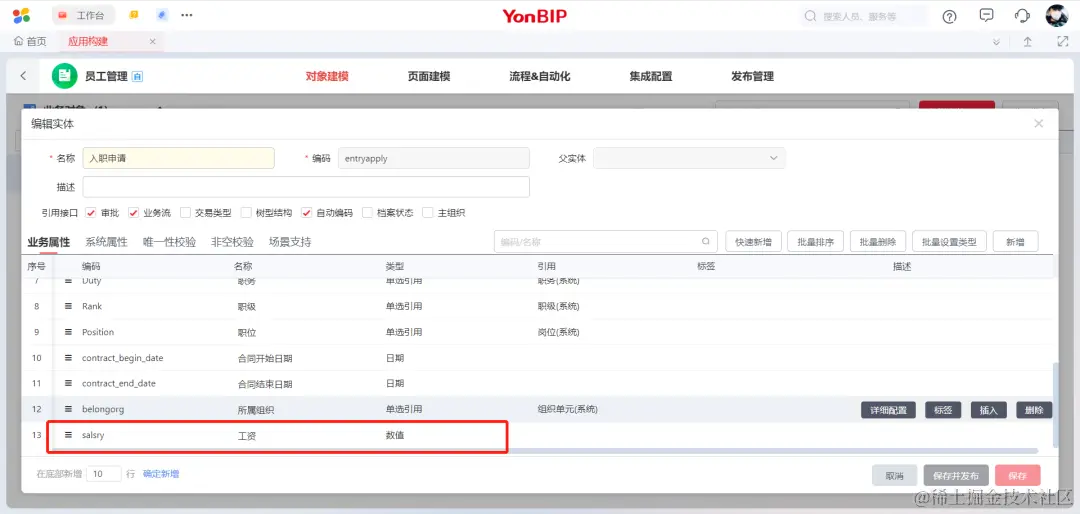
Task: Switch to 非空校验 tab
Action: pos(232,242)
